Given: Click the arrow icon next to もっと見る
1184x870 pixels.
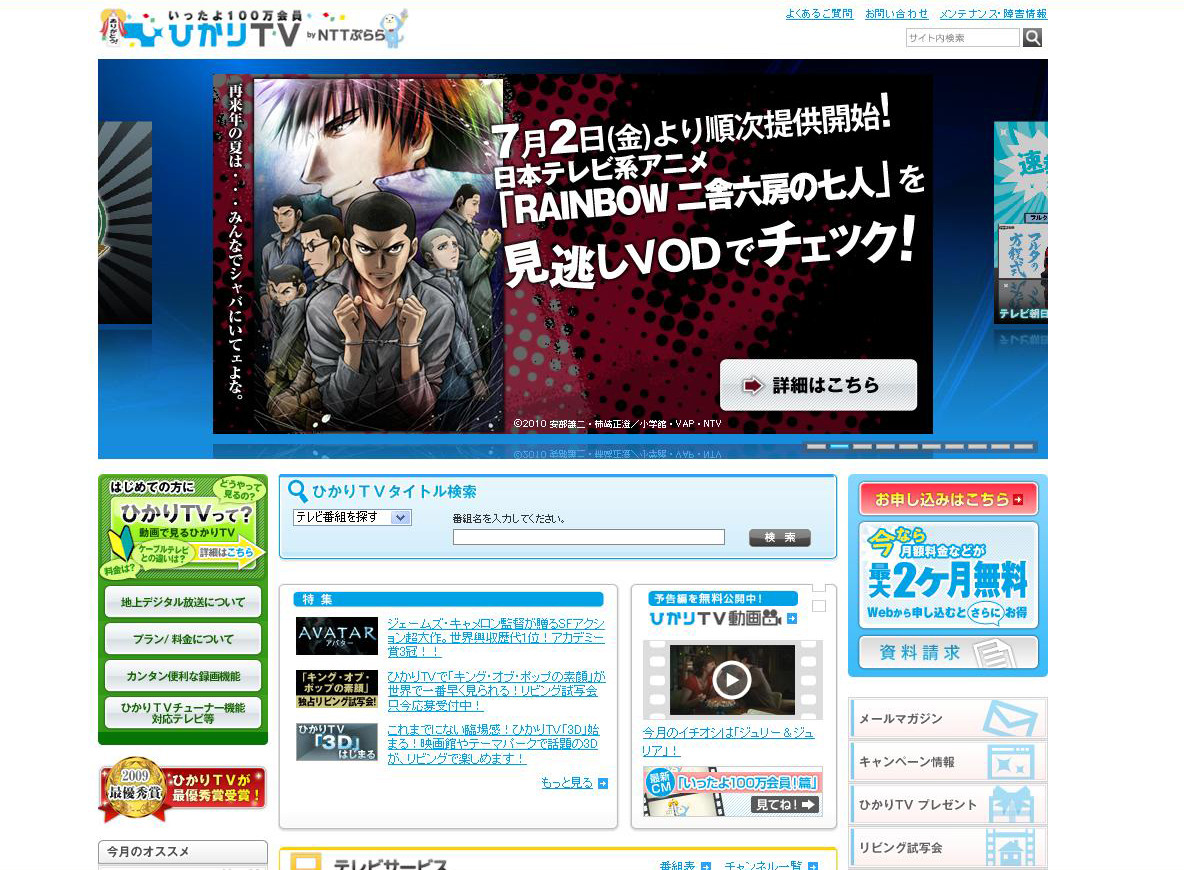Looking at the screenshot, I should click(x=603, y=784).
